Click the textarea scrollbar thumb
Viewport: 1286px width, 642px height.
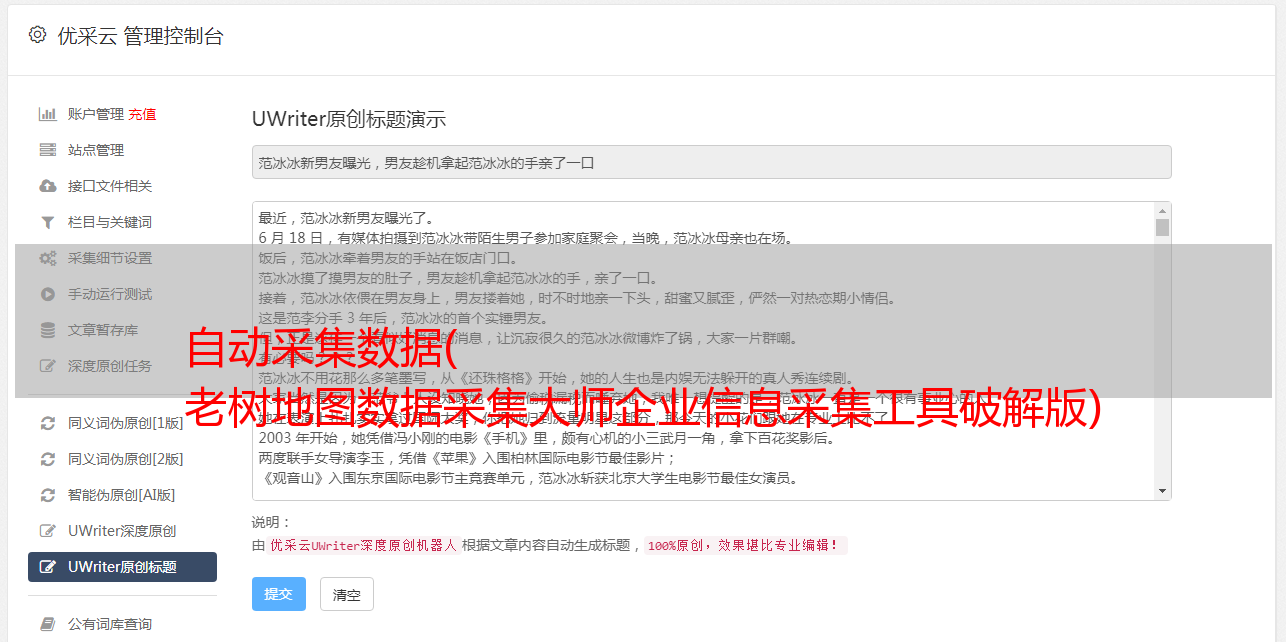click(1162, 227)
